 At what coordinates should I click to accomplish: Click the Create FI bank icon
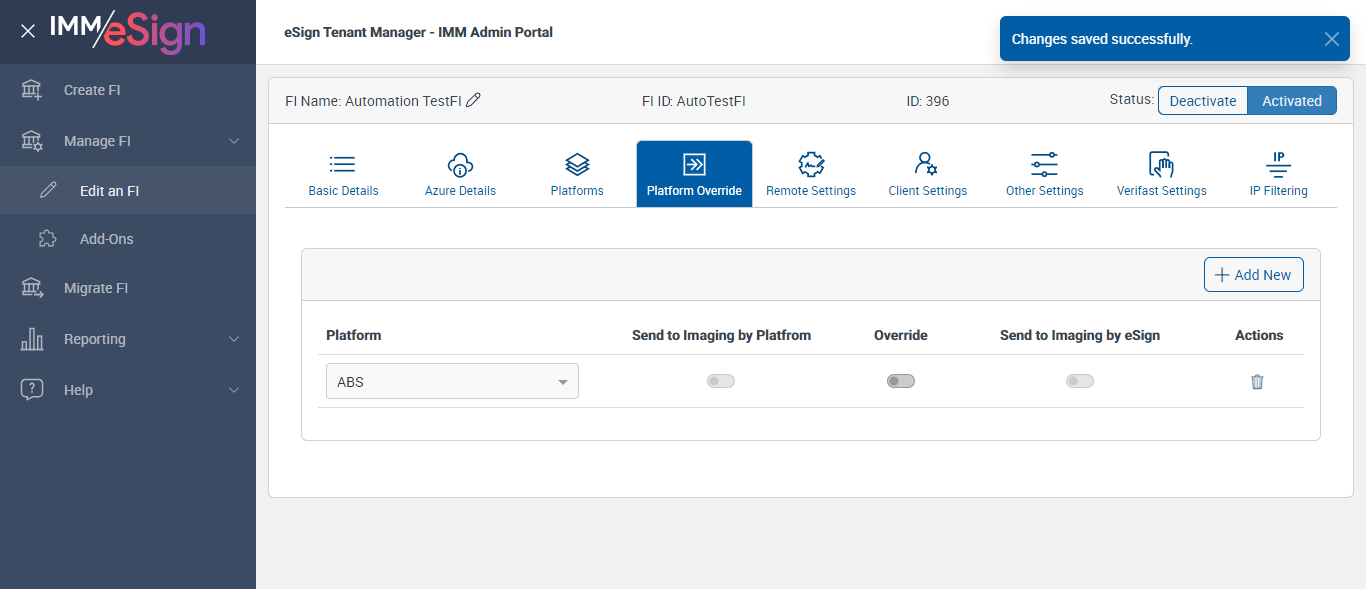pyautogui.click(x=32, y=90)
